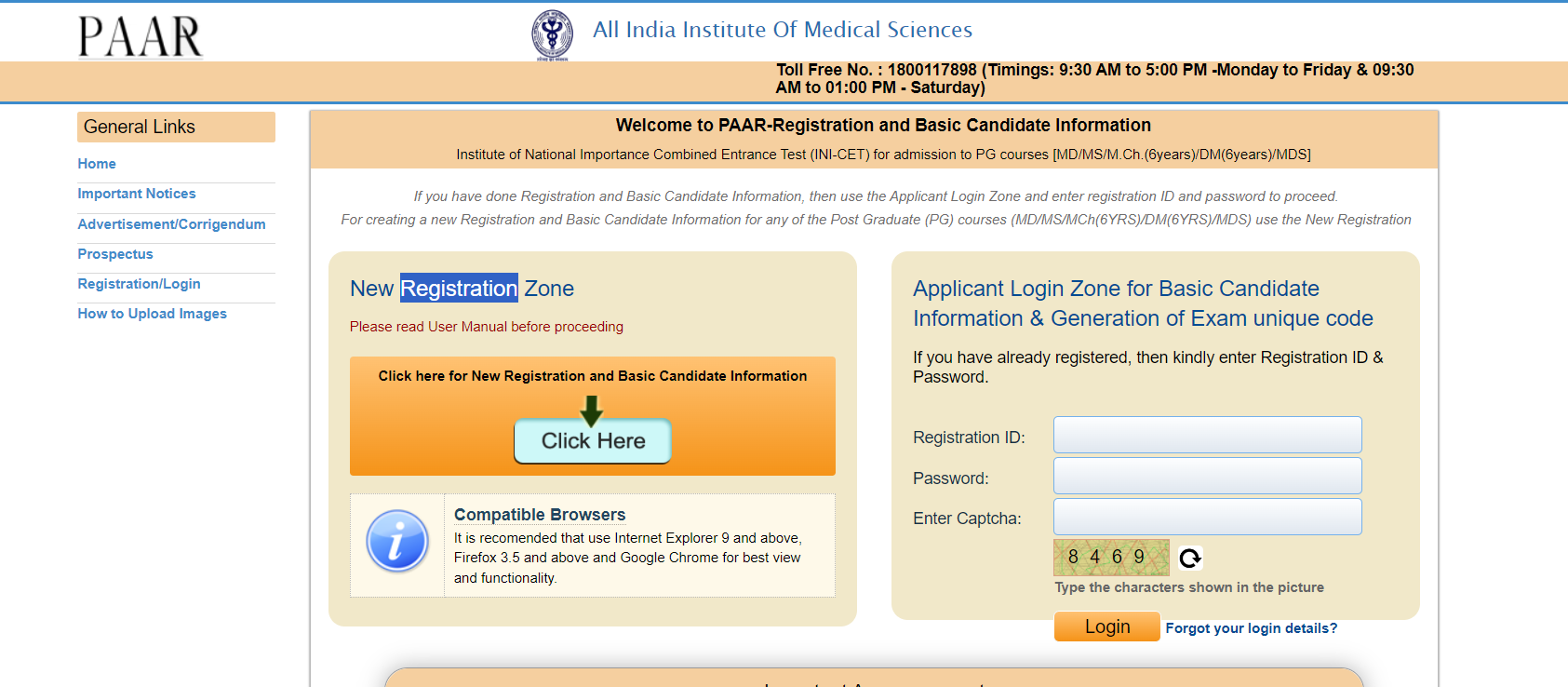1568x687 pixels.
Task: Click Welcome to PAAR-Registration heading
Action: (x=883, y=126)
